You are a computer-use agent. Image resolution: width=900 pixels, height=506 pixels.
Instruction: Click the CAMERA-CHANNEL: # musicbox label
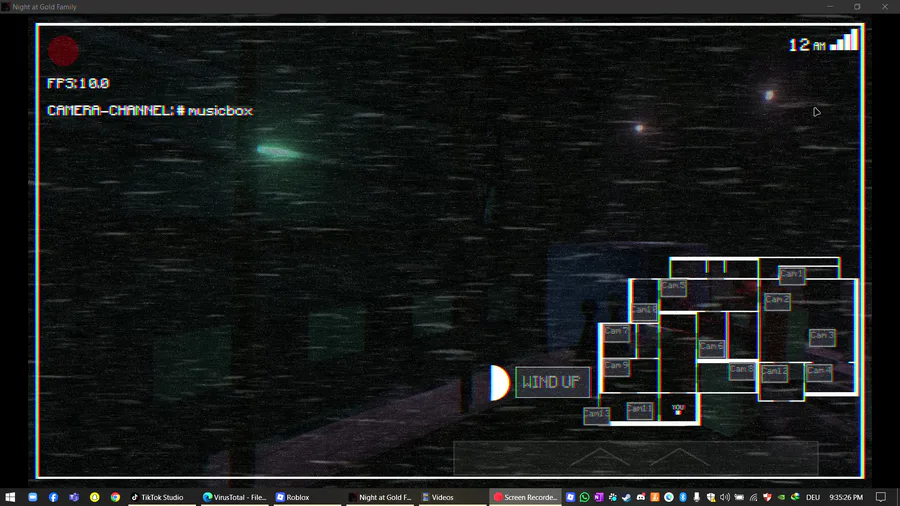(150, 111)
